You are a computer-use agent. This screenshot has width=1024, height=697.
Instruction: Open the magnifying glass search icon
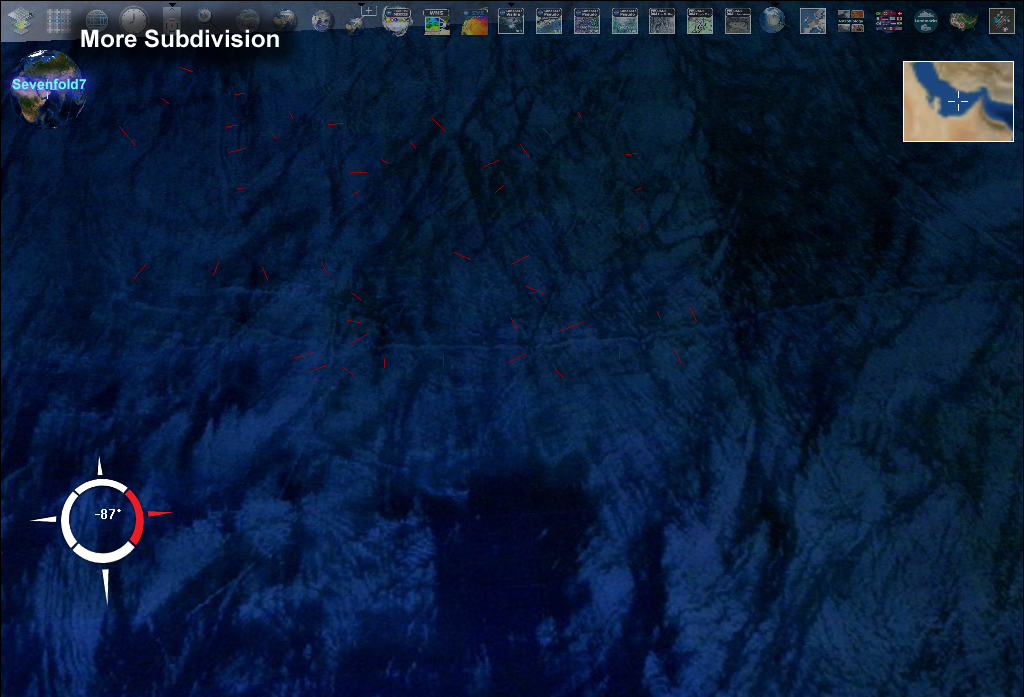(208, 20)
